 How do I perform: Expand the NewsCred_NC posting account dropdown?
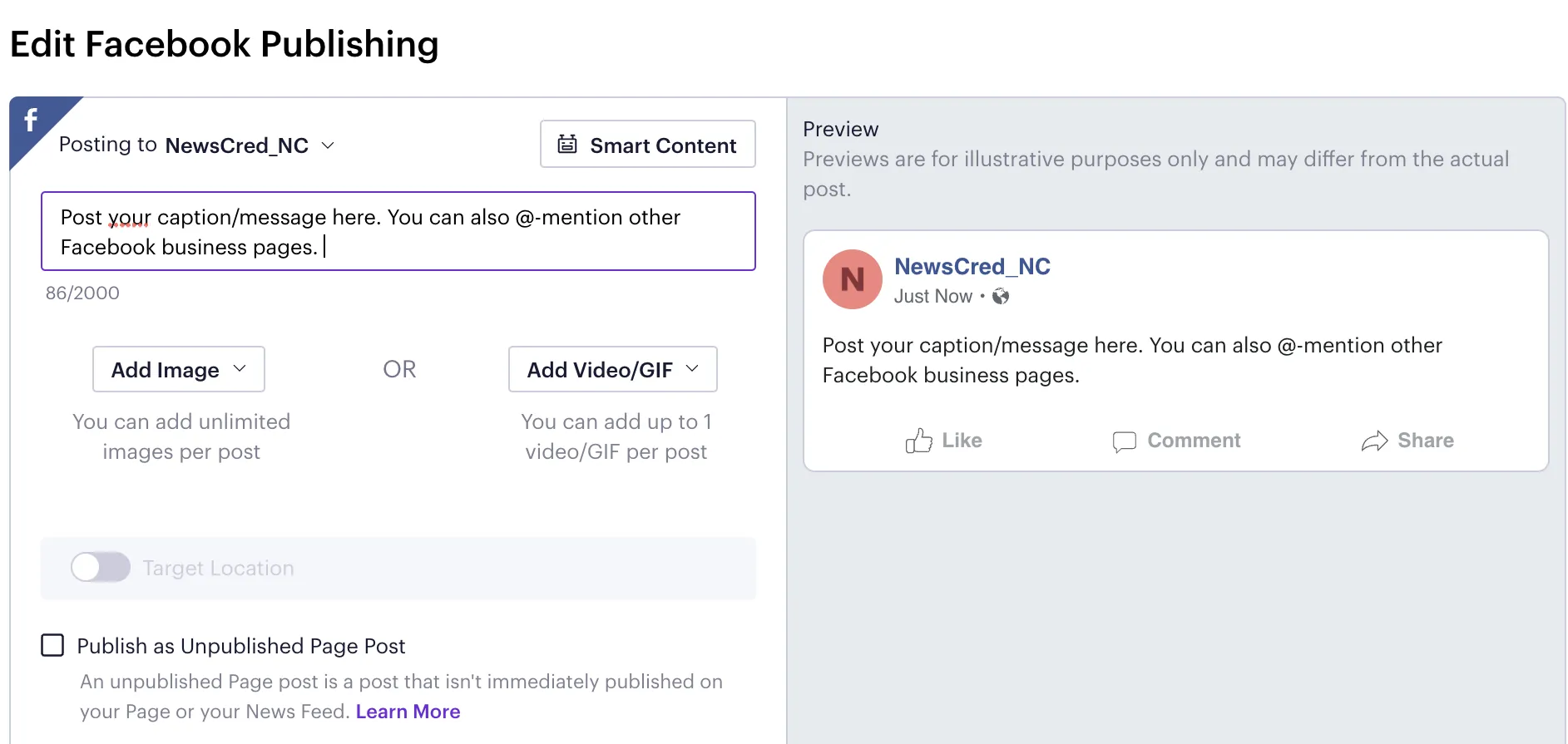pos(249,145)
